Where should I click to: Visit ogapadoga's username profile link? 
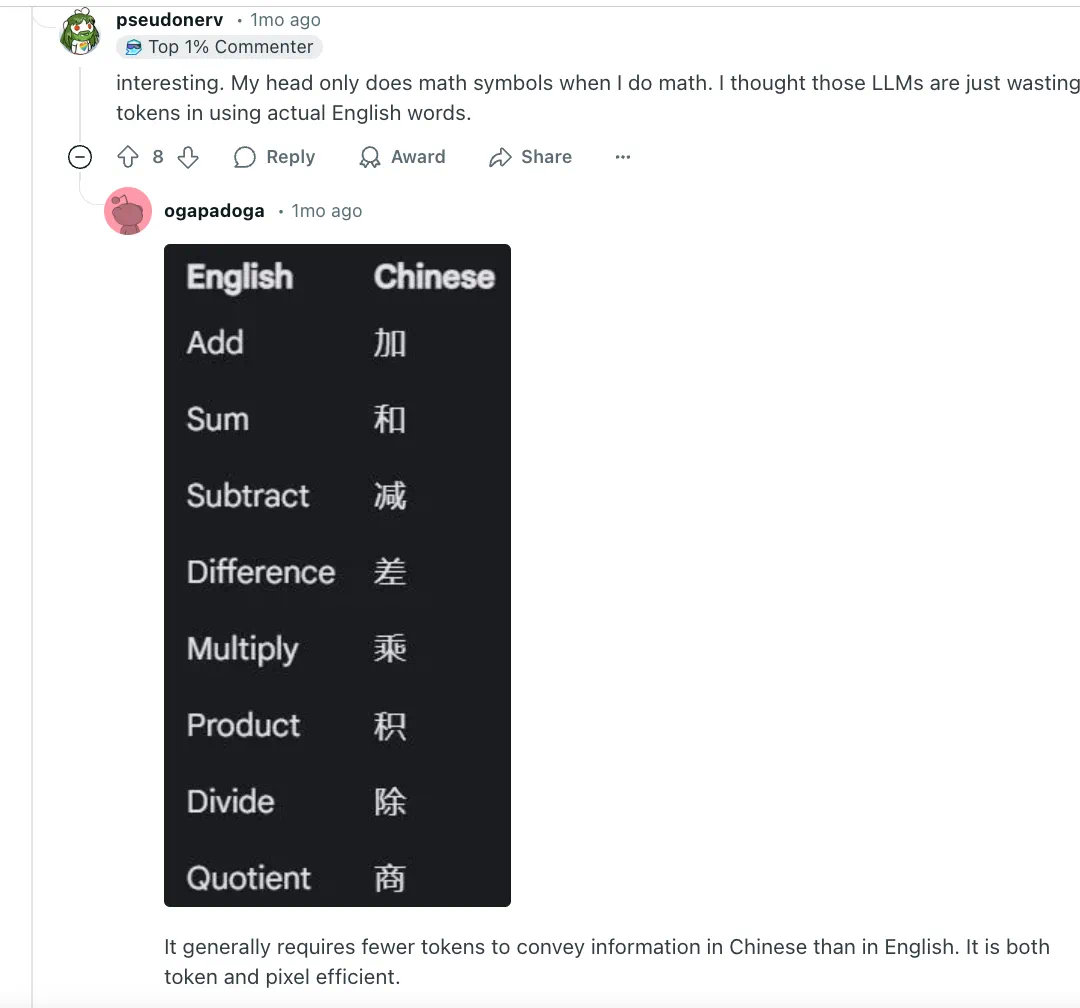point(214,211)
